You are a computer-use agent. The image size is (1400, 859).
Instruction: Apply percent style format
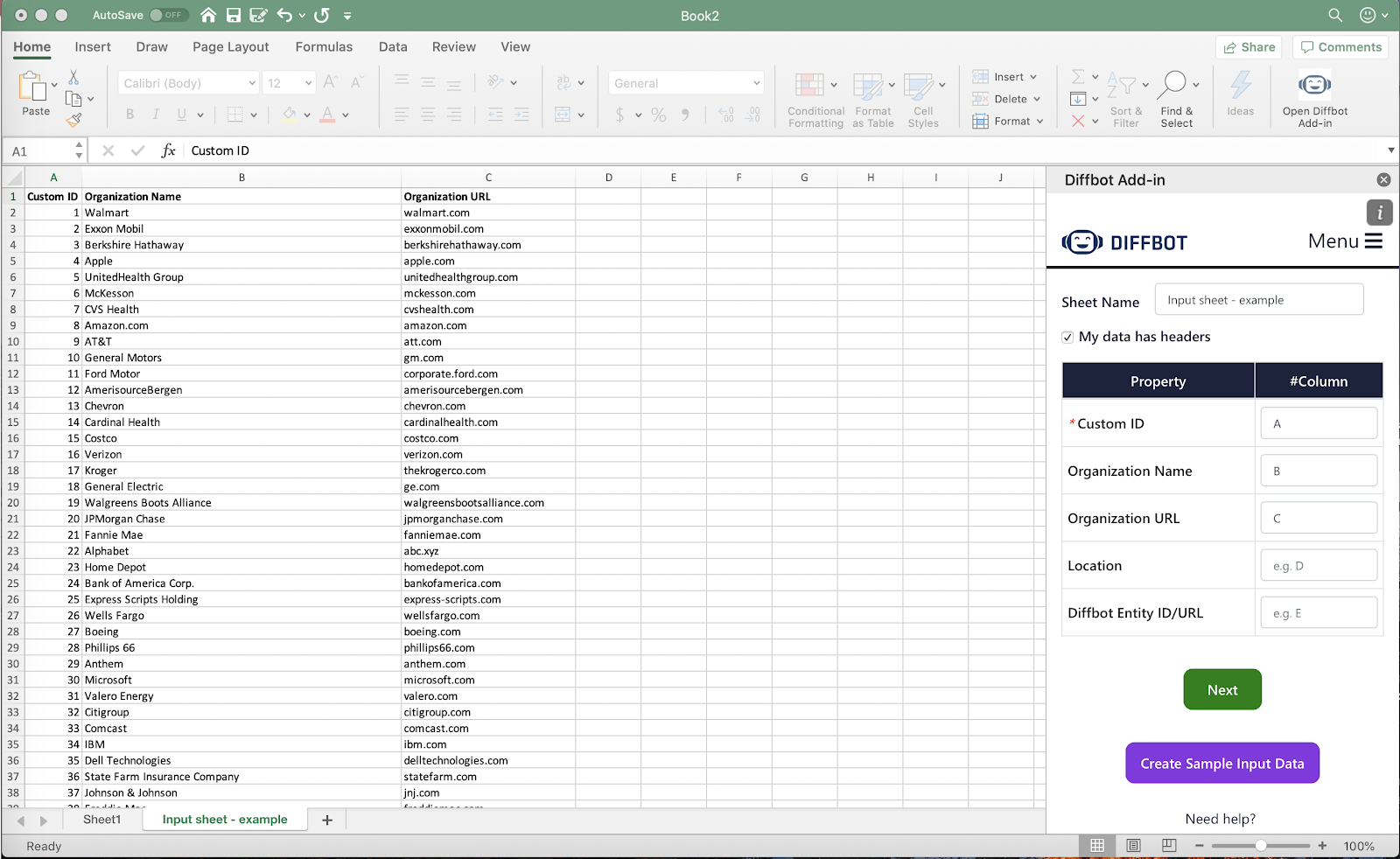[658, 115]
